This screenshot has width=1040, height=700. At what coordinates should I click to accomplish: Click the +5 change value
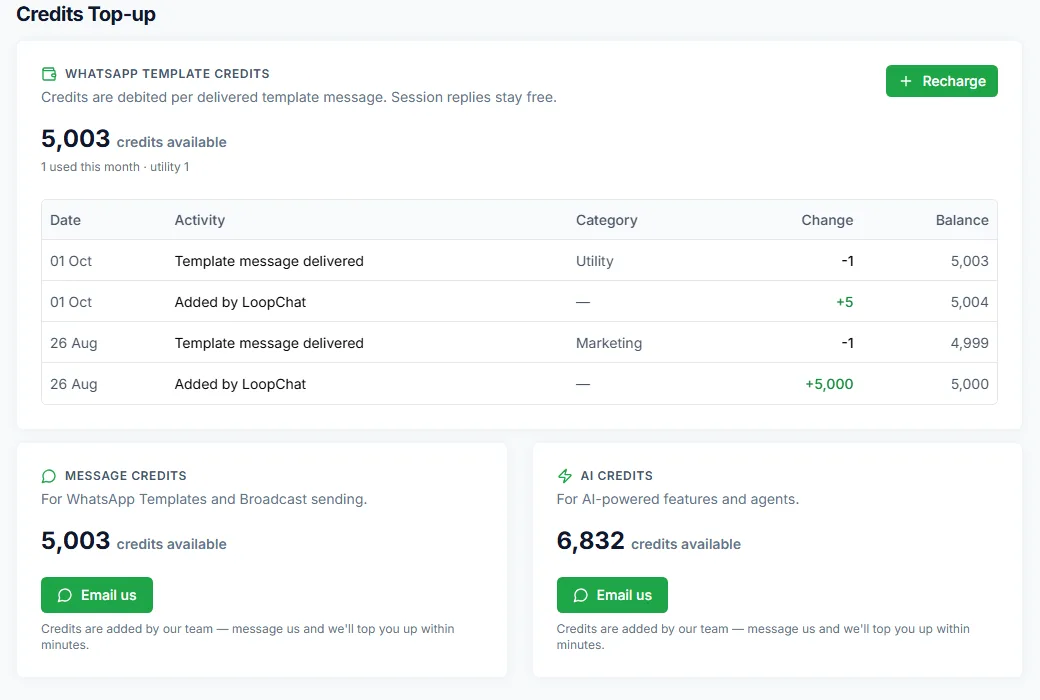coord(844,302)
